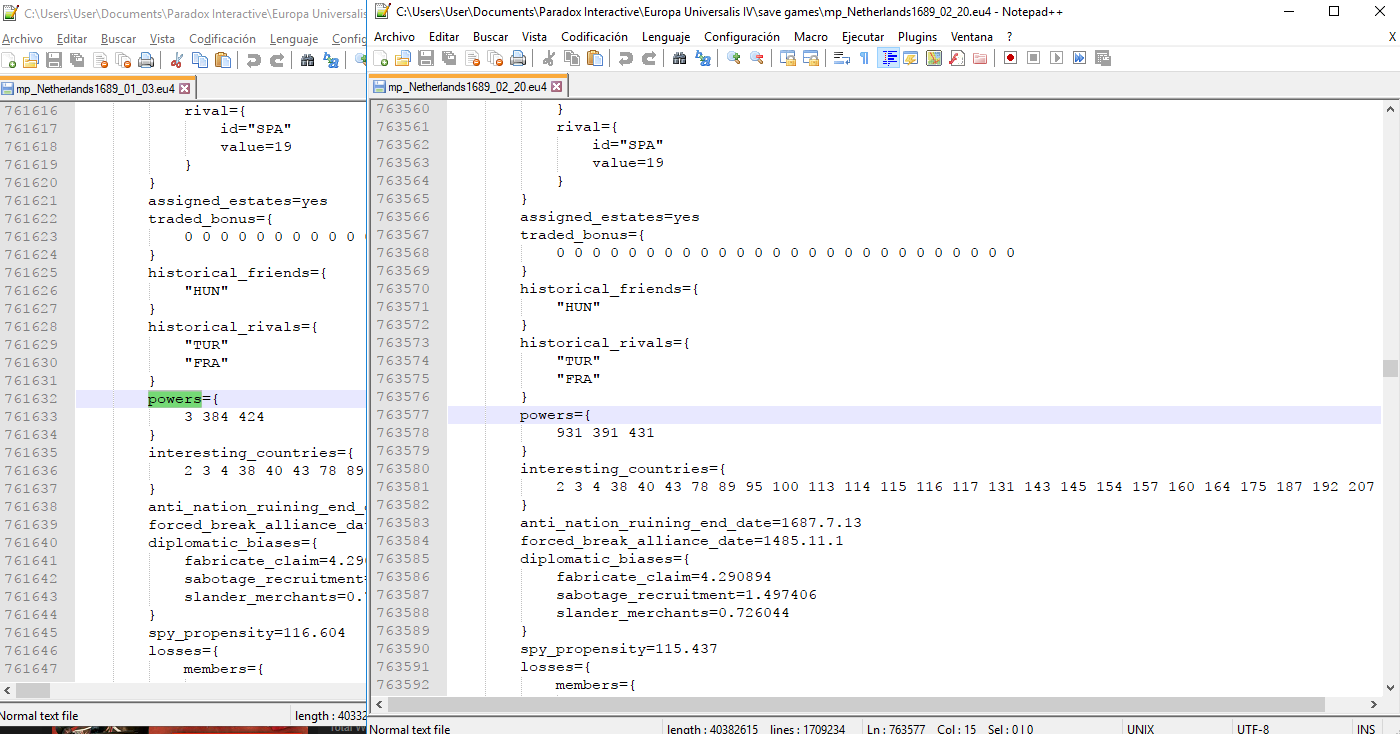
Task: Click the New file icon in right window
Action: click(381, 58)
